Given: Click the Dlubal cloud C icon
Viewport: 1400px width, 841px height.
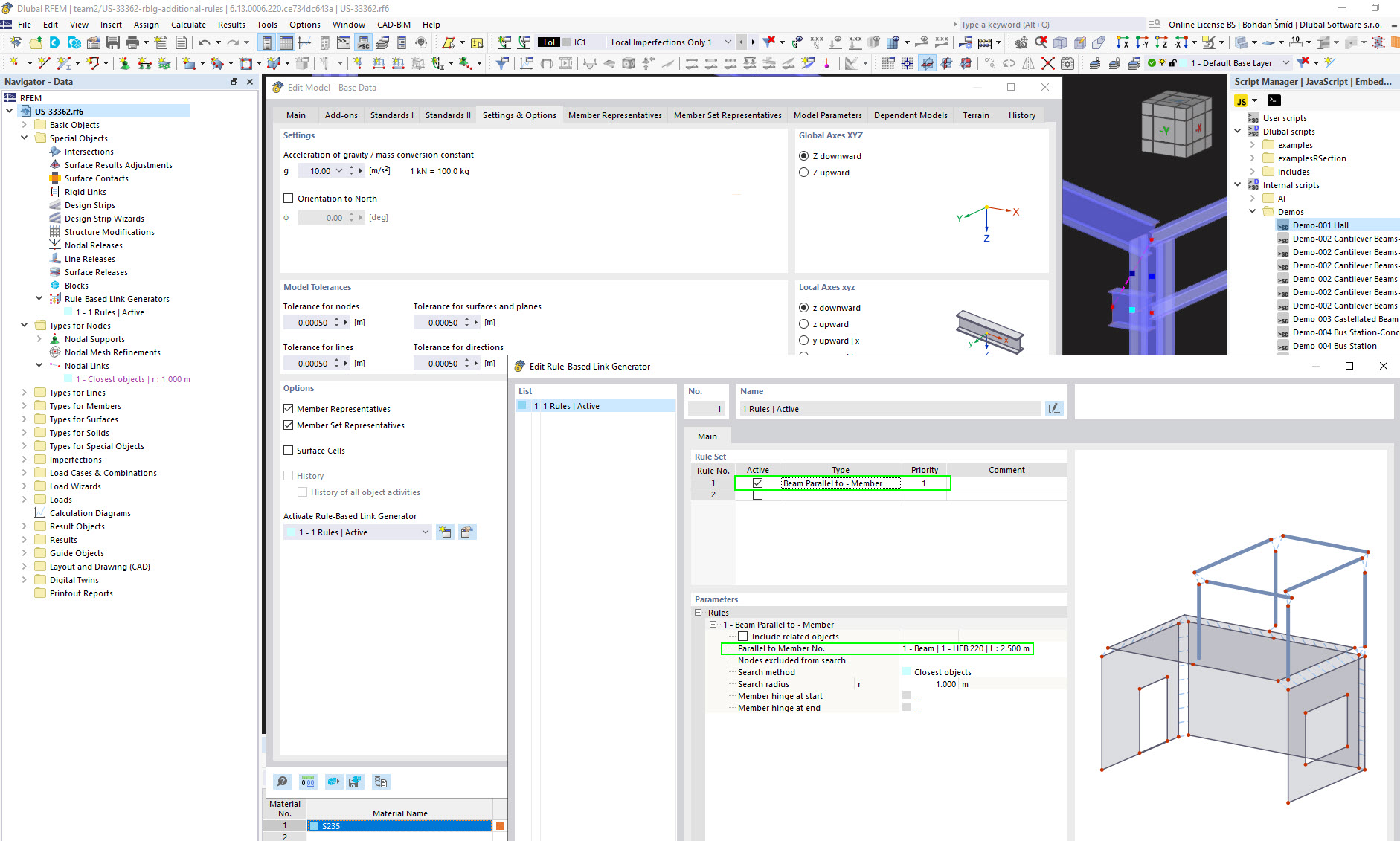Looking at the screenshot, I should (54, 42).
